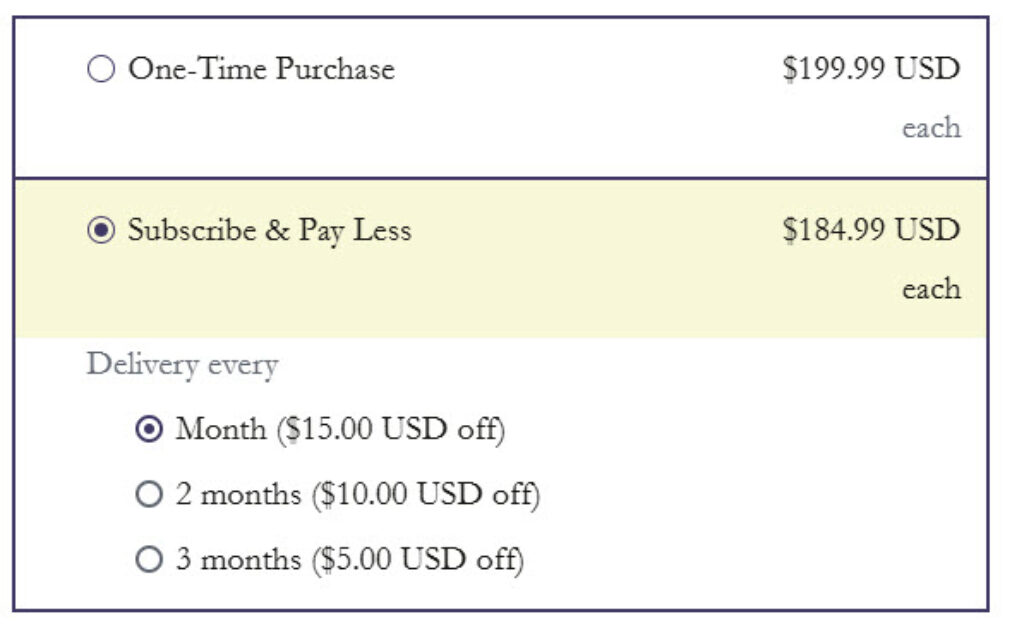Click "each" under the $199.99 price
The width and height of the screenshot is (1024, 626).
point(931,128)
